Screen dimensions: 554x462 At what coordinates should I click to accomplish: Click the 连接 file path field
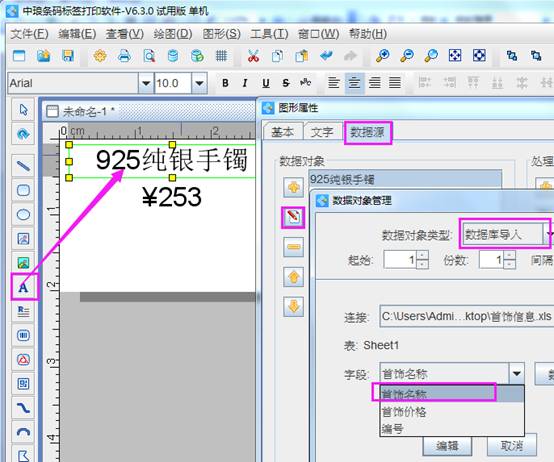point(466,316)
